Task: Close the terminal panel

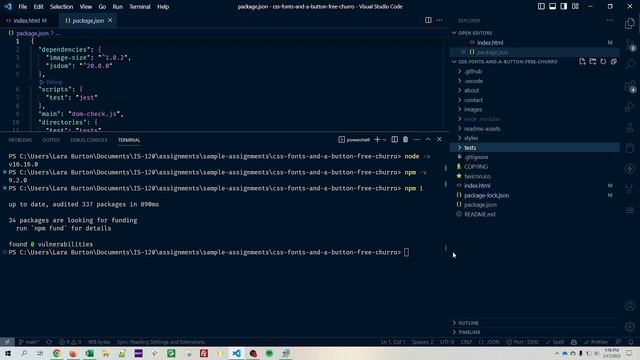Action: tap(440, 140)
